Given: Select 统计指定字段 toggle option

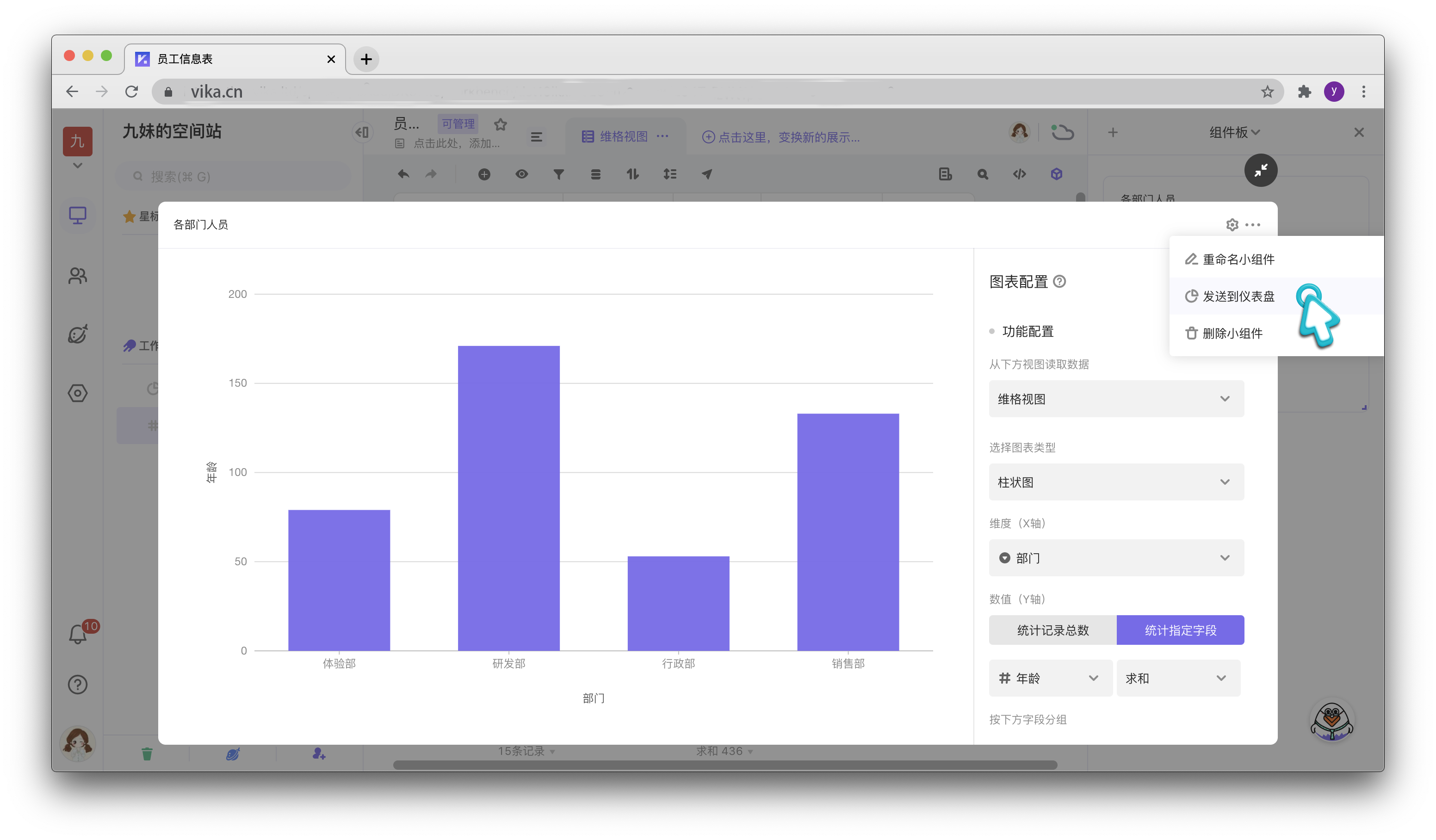Looking at the screenshot, I should click(x=1180, y=630).
